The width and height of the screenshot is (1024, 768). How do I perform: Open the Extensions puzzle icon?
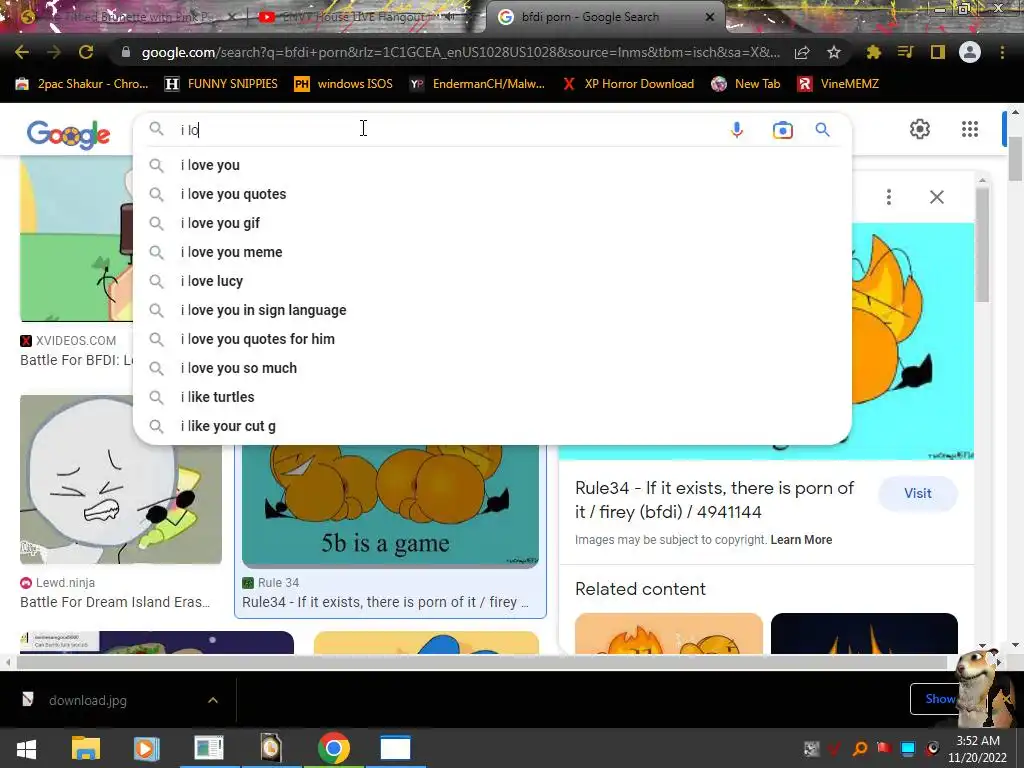click(x=873, y=52)
